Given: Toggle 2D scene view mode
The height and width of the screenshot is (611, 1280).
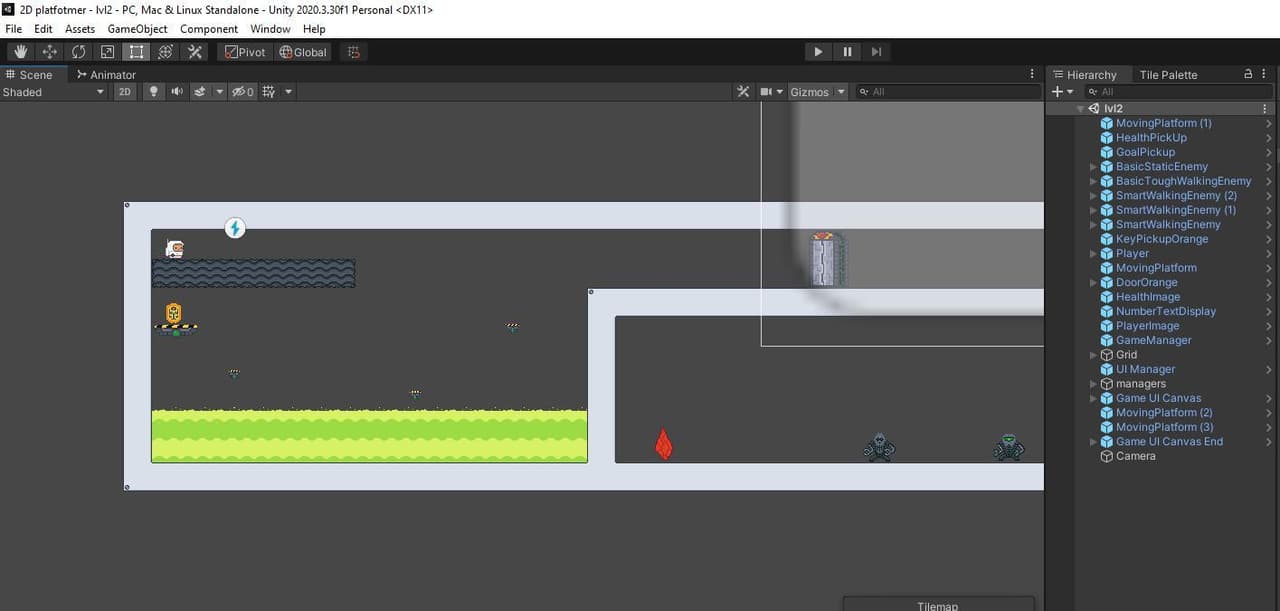Looking at the screenshot, I should [124, 91].
